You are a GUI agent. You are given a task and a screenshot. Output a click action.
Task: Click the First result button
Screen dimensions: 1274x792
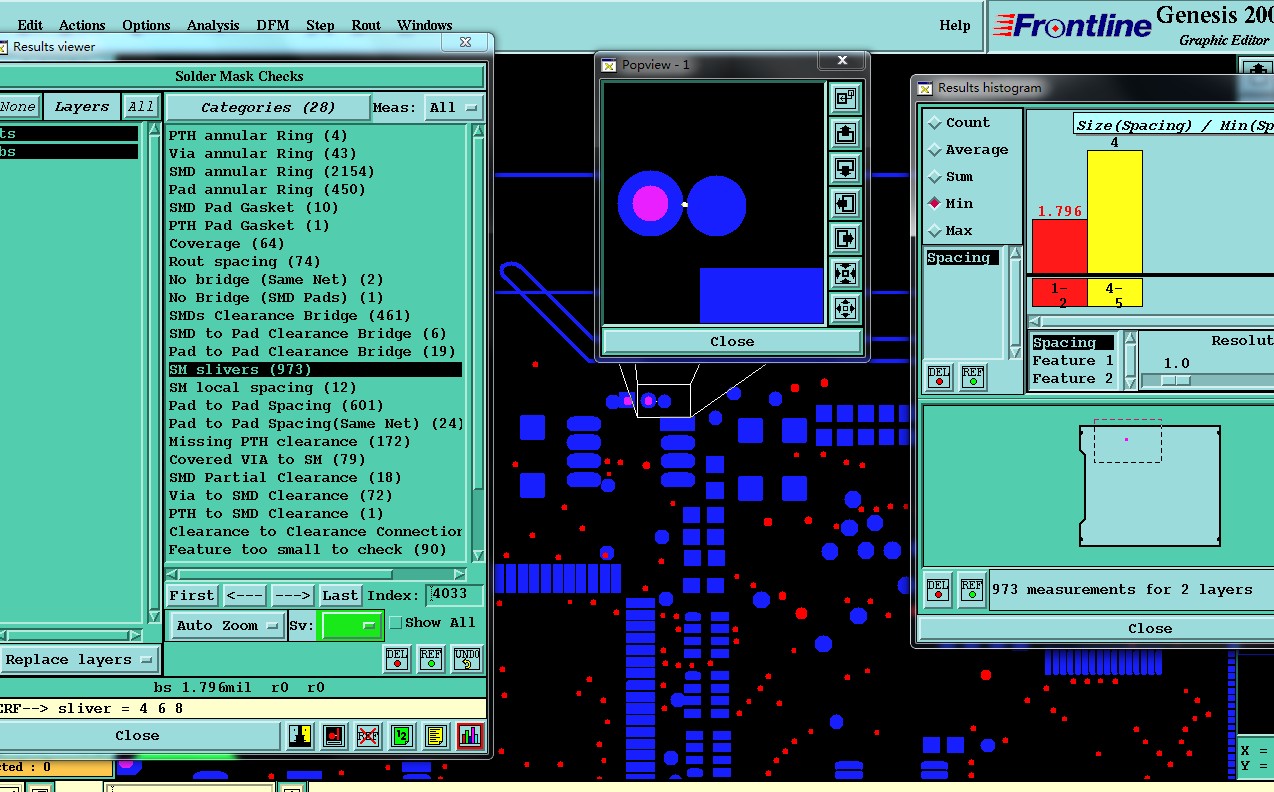[x=192, y=595]
